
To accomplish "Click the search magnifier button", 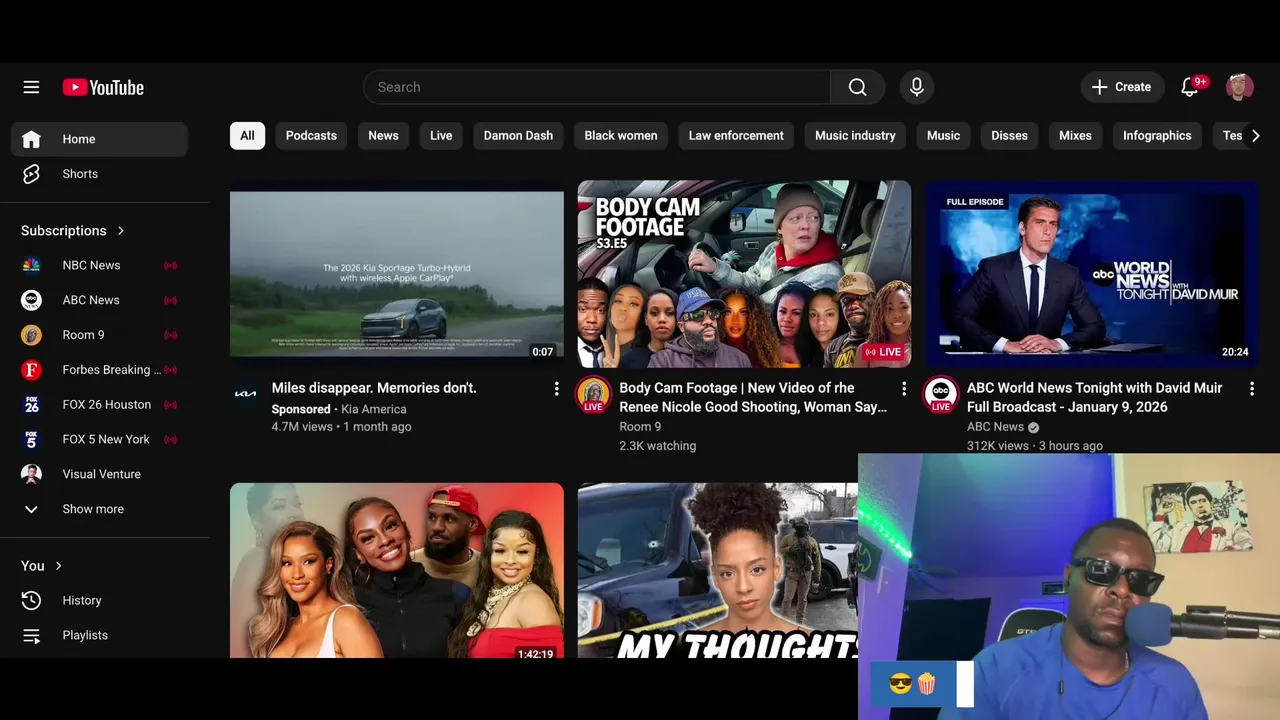I will coord(857,87).
